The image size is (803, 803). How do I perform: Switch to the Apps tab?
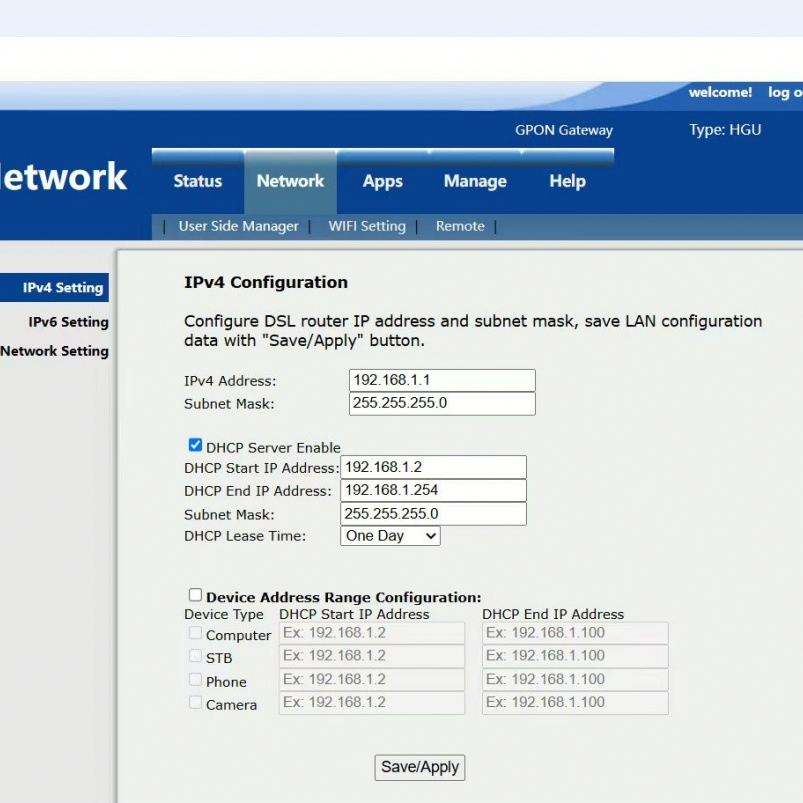tap(382, 181)
